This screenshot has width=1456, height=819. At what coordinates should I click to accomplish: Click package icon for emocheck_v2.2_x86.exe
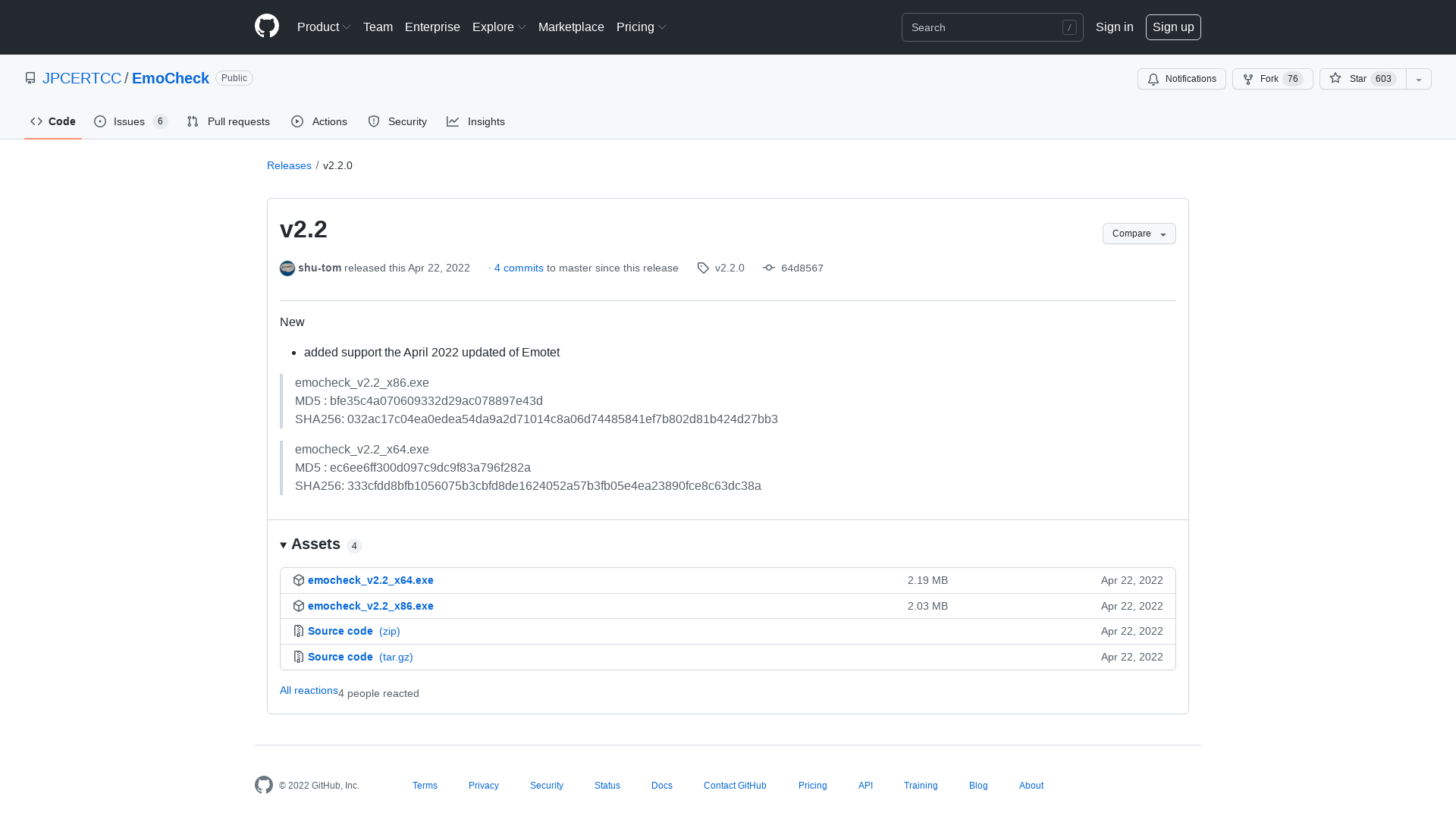tap(299, 606)
